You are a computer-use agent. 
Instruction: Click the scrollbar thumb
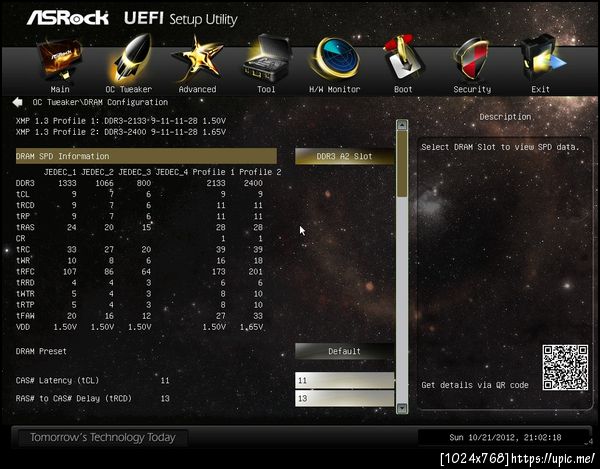pos(402,164)
